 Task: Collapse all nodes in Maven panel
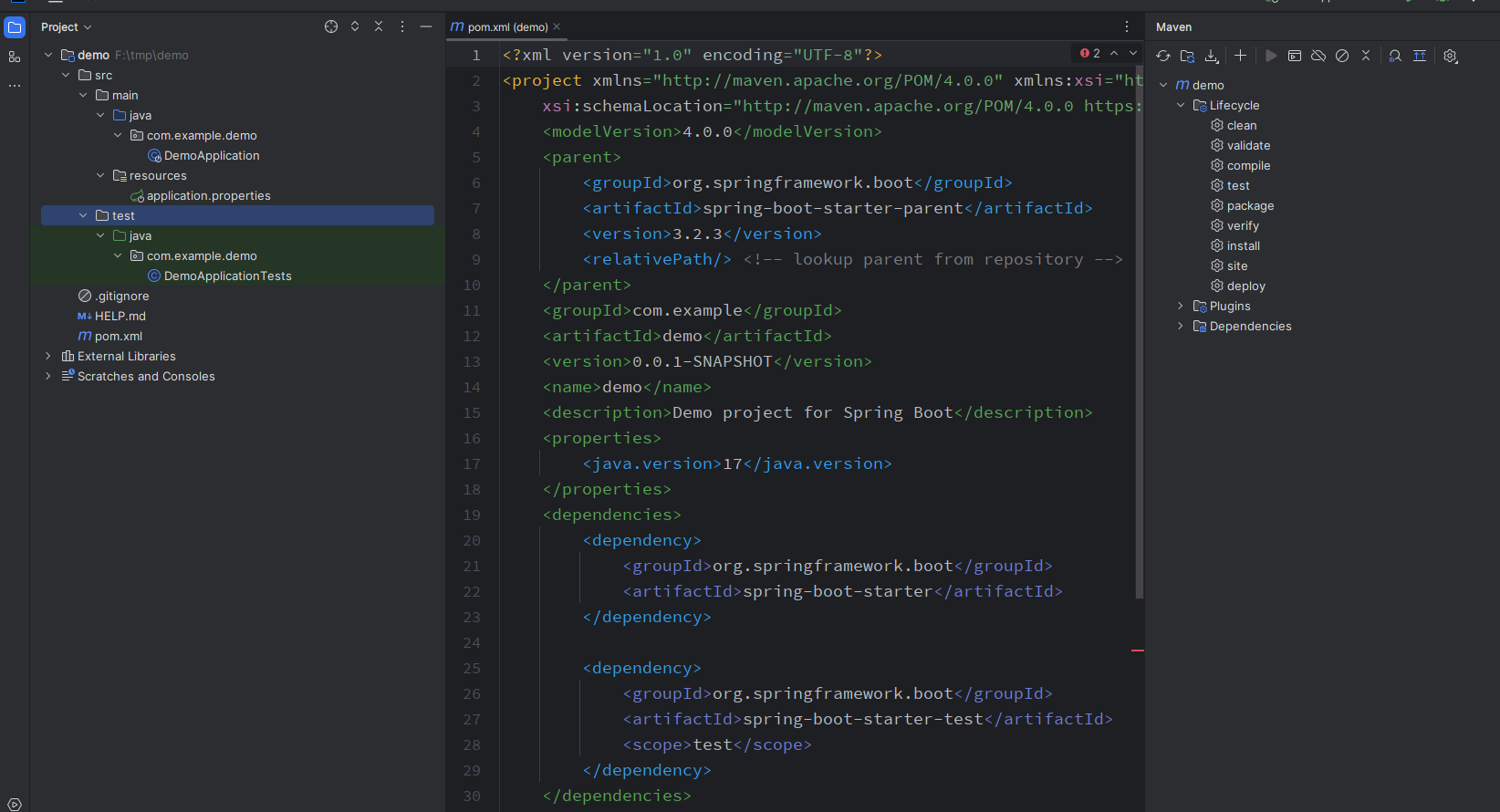pos(1366,56)
